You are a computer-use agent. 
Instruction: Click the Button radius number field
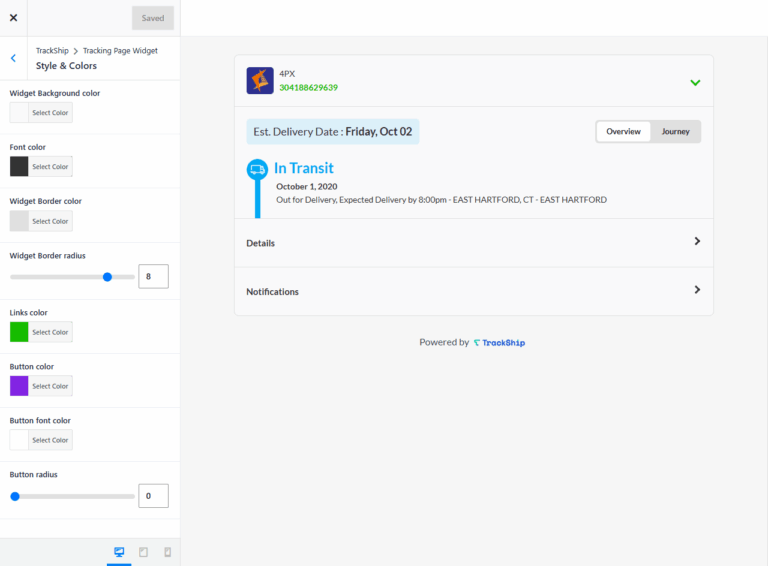[x=153, y=496]
